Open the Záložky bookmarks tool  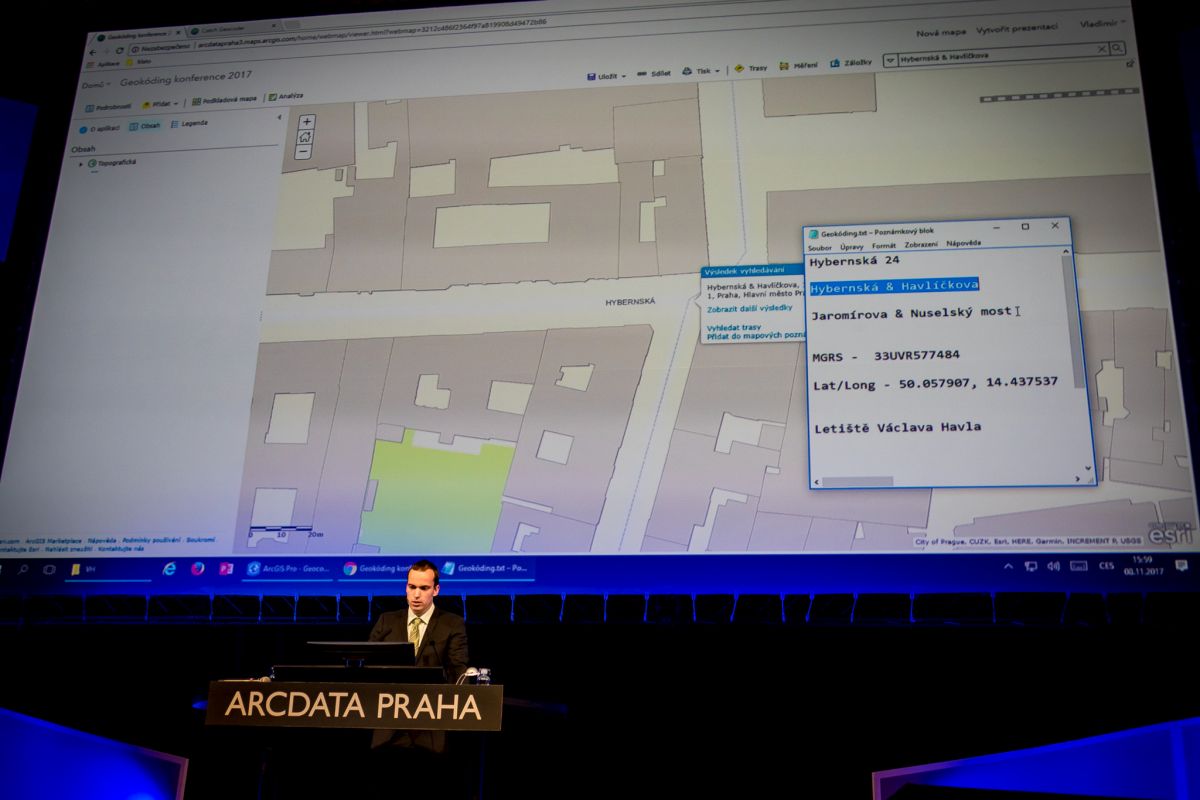[850, 63]
